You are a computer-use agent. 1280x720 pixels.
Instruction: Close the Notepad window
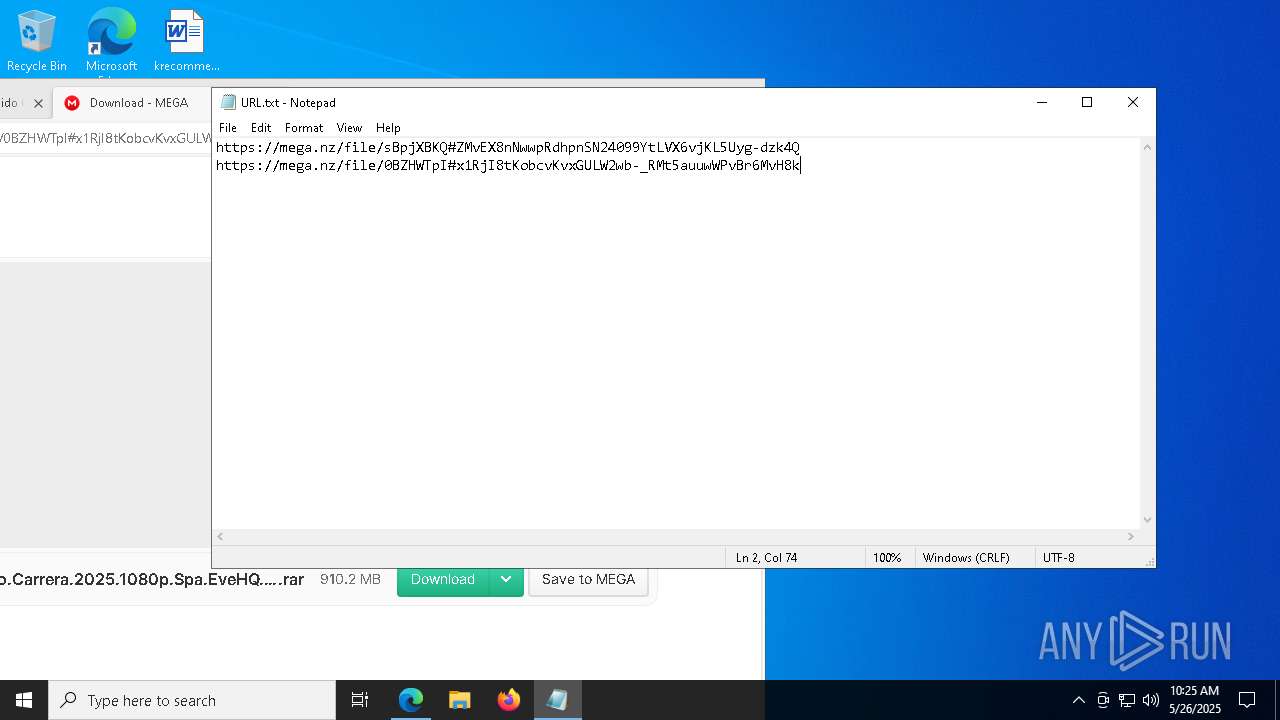pos(1133,102)
